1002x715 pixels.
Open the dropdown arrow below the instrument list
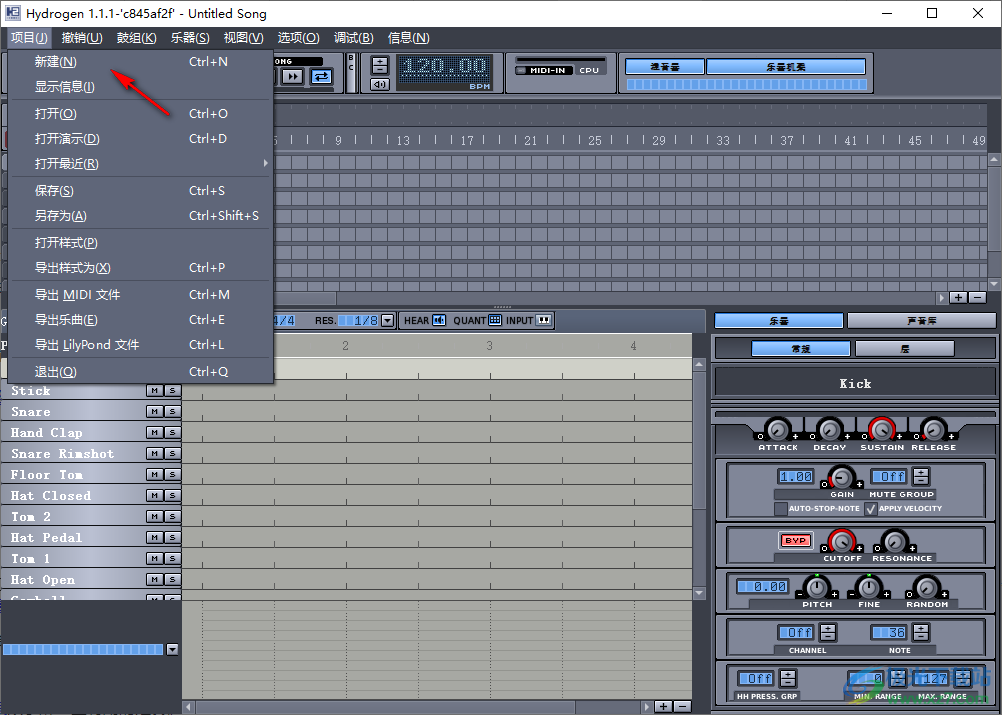172,649
